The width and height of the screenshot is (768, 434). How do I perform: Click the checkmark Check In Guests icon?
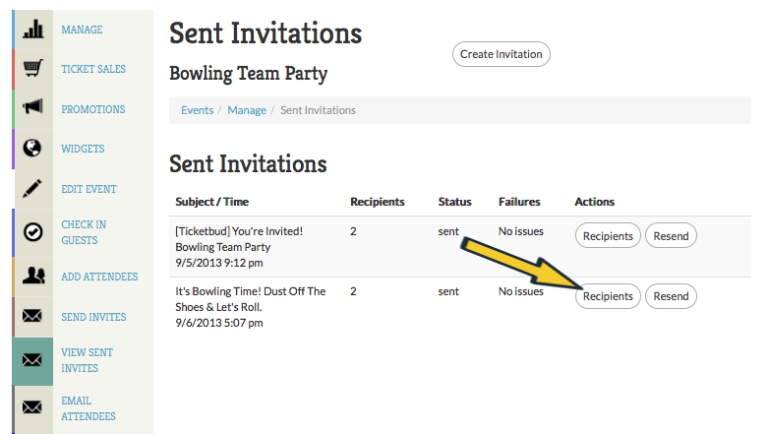32,232
